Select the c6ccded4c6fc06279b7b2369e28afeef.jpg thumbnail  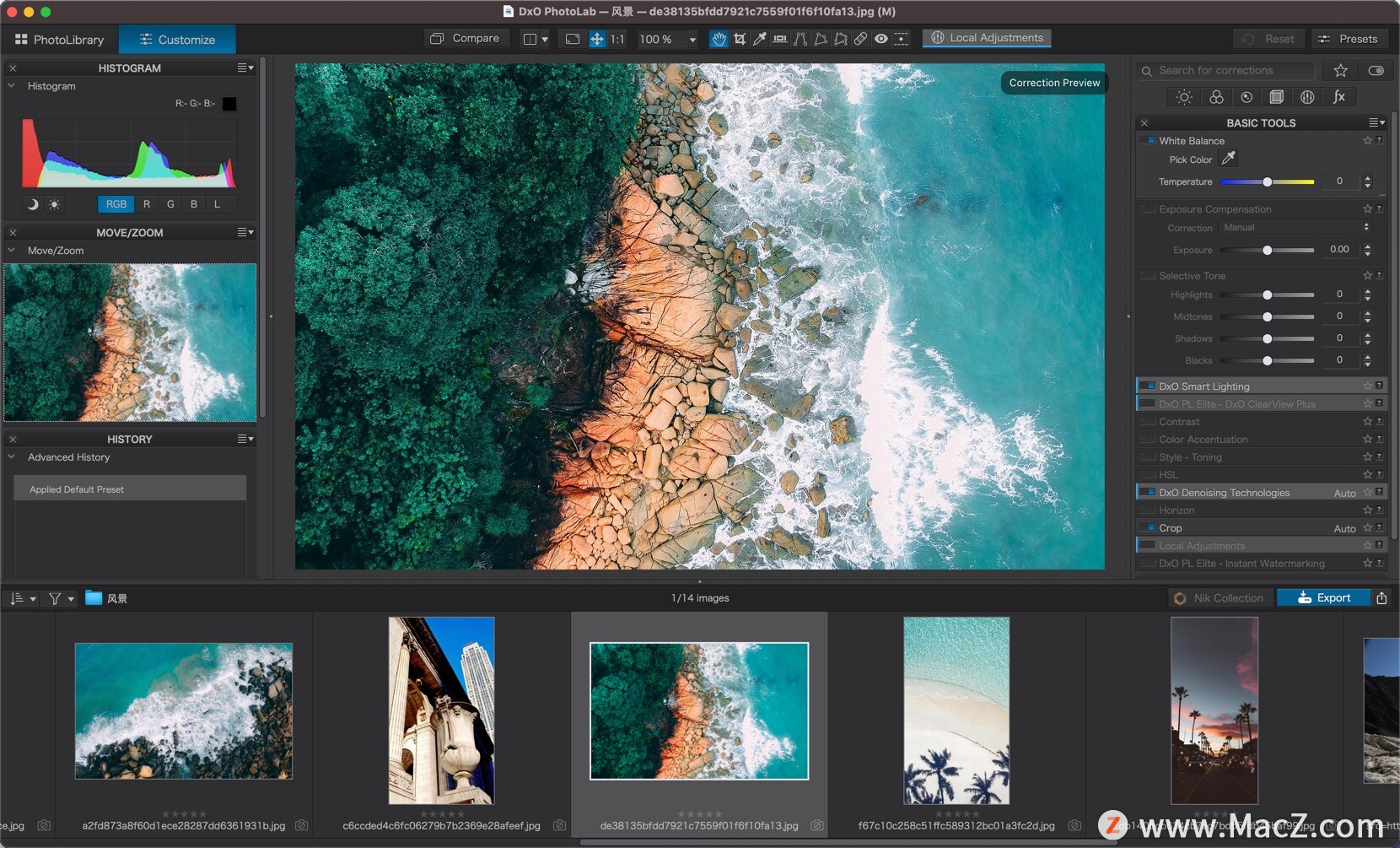(441, 710)
